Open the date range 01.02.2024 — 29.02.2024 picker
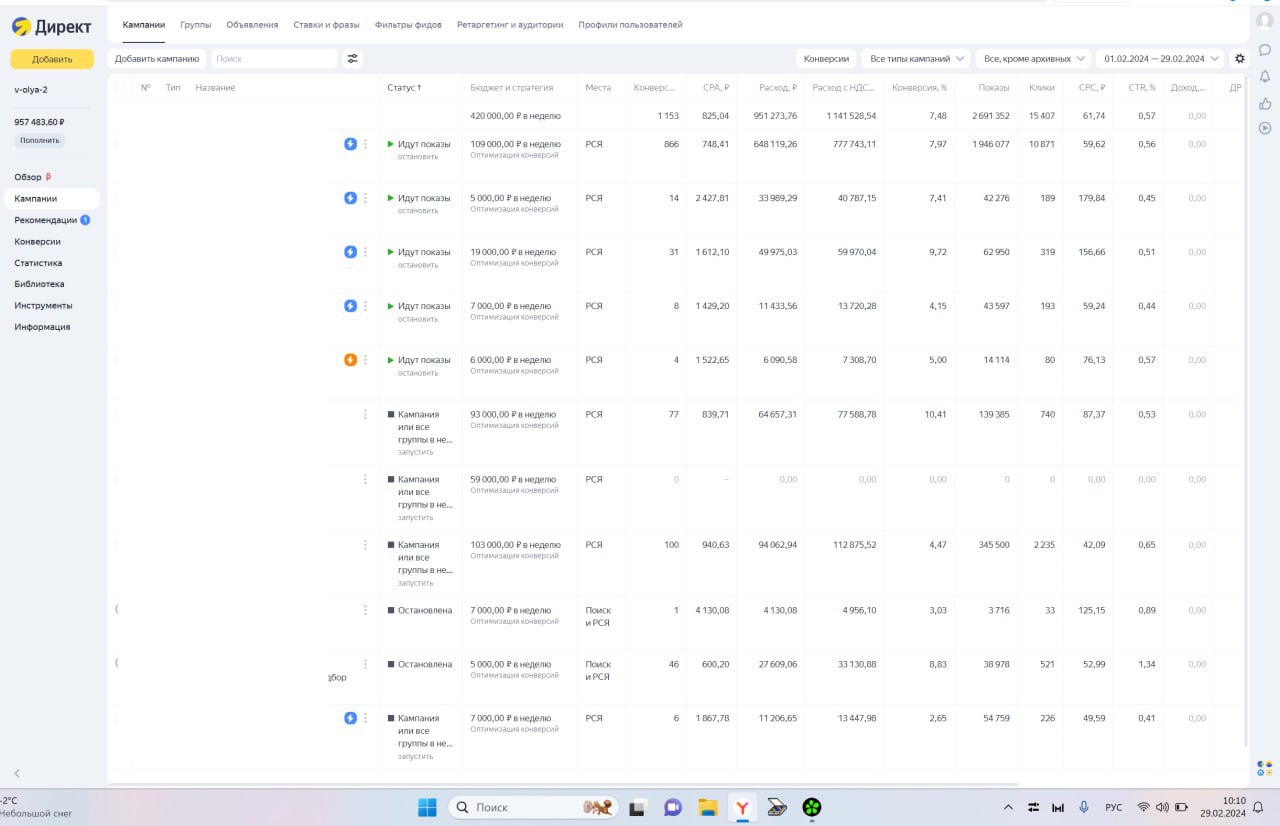The height and width of the screenshot is (826, 1280). 1160,59
